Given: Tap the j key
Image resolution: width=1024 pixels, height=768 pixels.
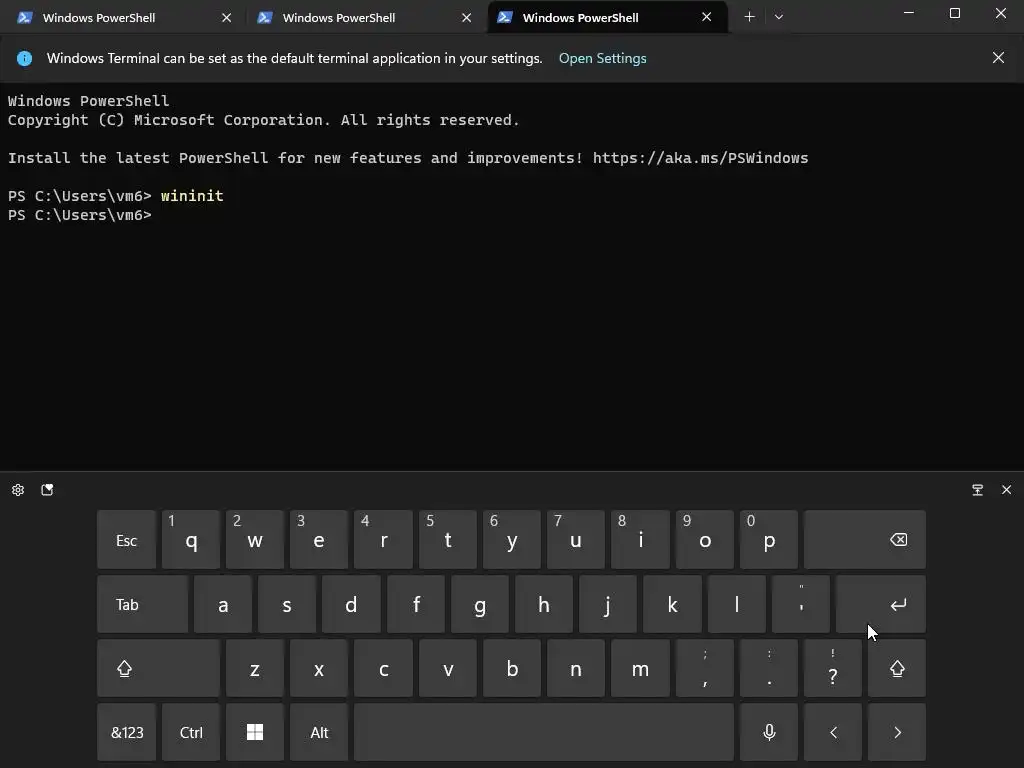Looking at the screenshot, I should [607, 604].
